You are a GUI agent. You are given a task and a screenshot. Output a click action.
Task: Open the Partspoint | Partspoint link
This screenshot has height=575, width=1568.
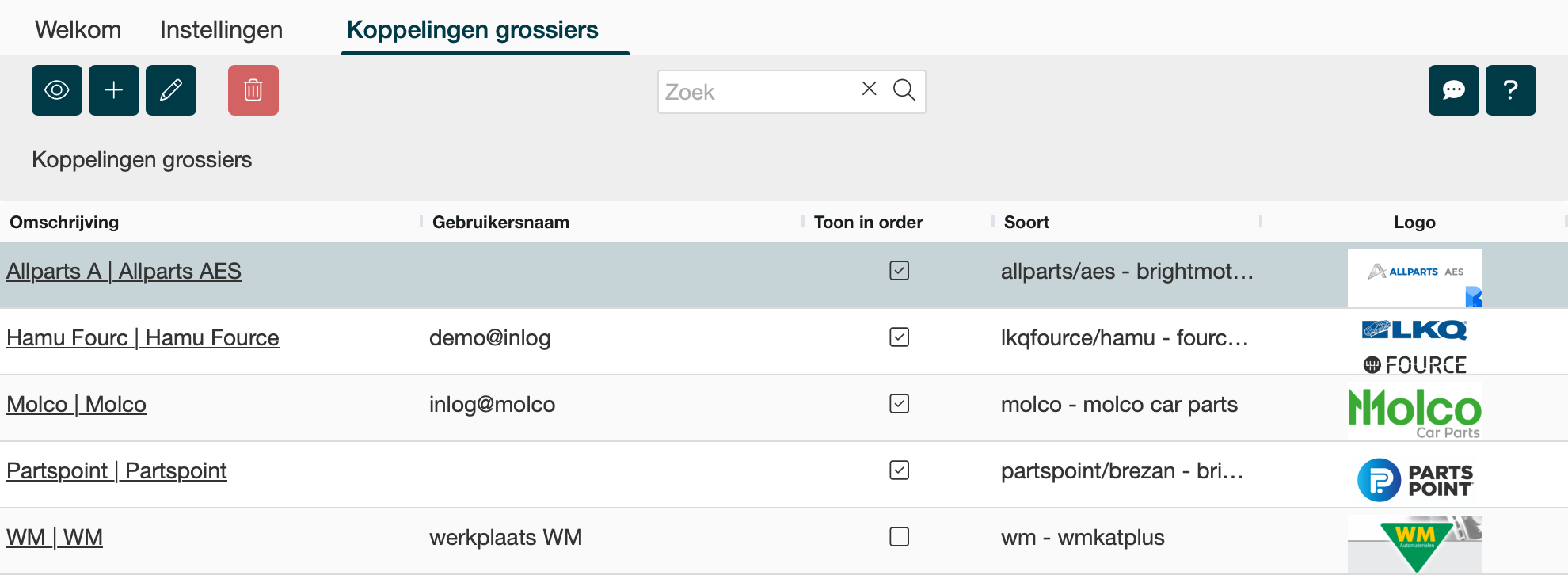116,470
